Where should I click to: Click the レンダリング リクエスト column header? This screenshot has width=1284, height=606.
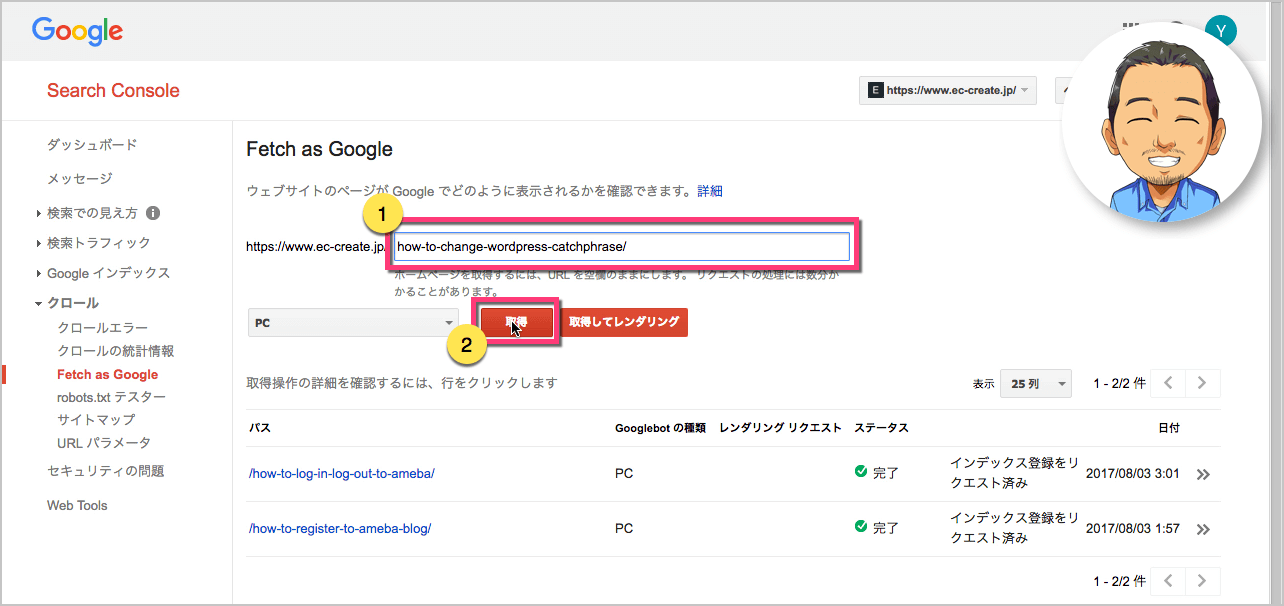click(x=780, y=428)
